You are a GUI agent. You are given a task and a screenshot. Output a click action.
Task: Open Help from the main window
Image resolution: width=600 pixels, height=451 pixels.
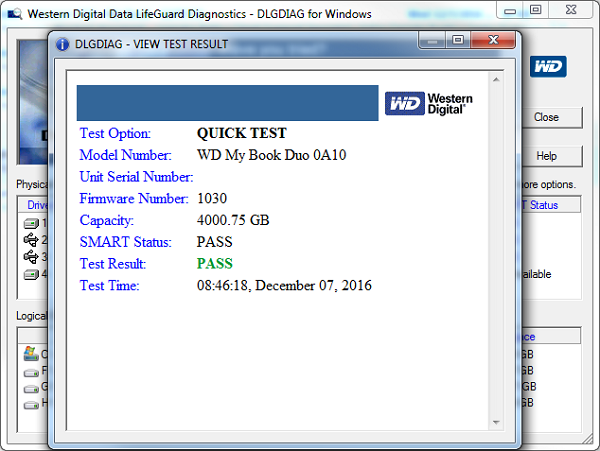tap(546, 156)
